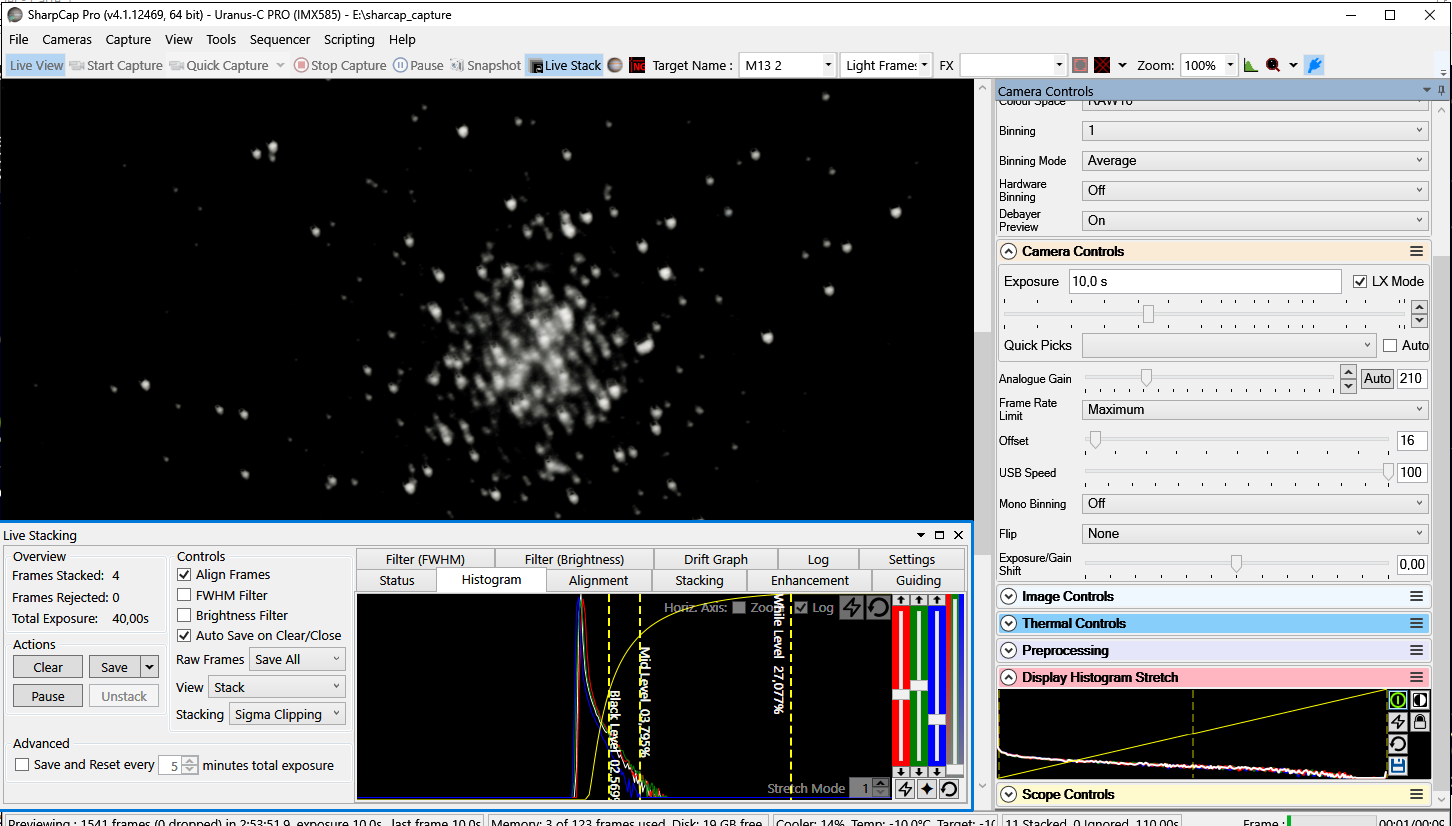The image size is (1452, 826).
Task: Uncheck Align Frames in Live Stacking
Action: click(x=184, y=575)
